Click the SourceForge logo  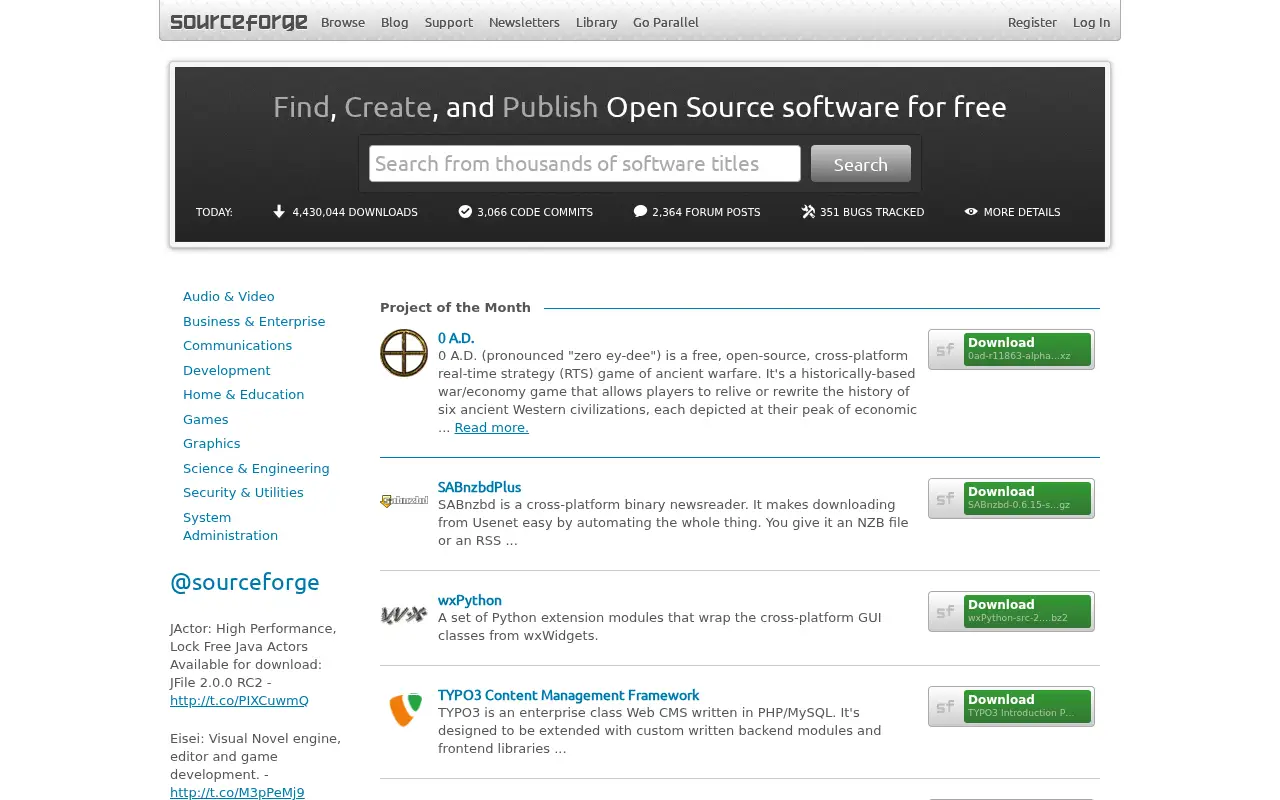point(239,22)
